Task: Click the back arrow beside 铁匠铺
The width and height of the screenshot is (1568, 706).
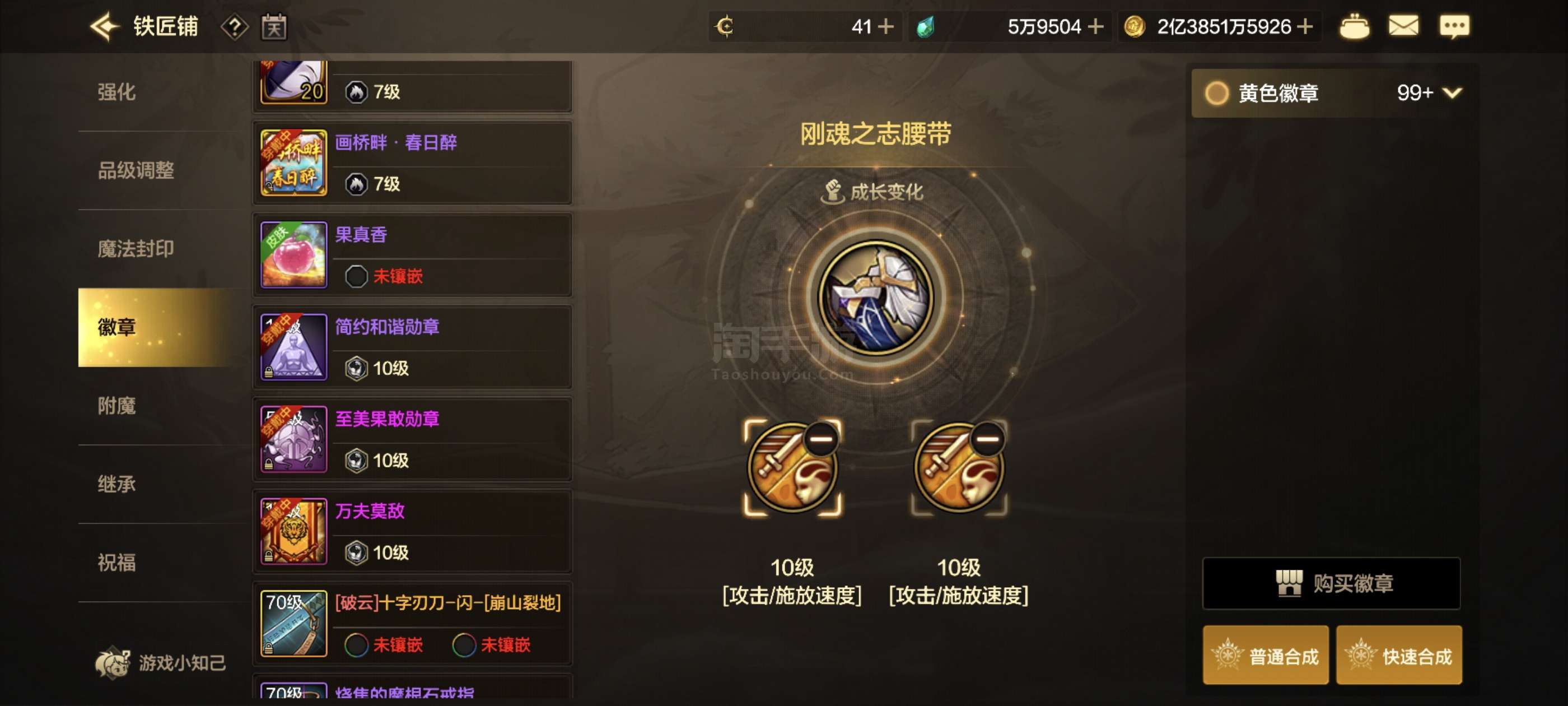Action: click(104, 26)
